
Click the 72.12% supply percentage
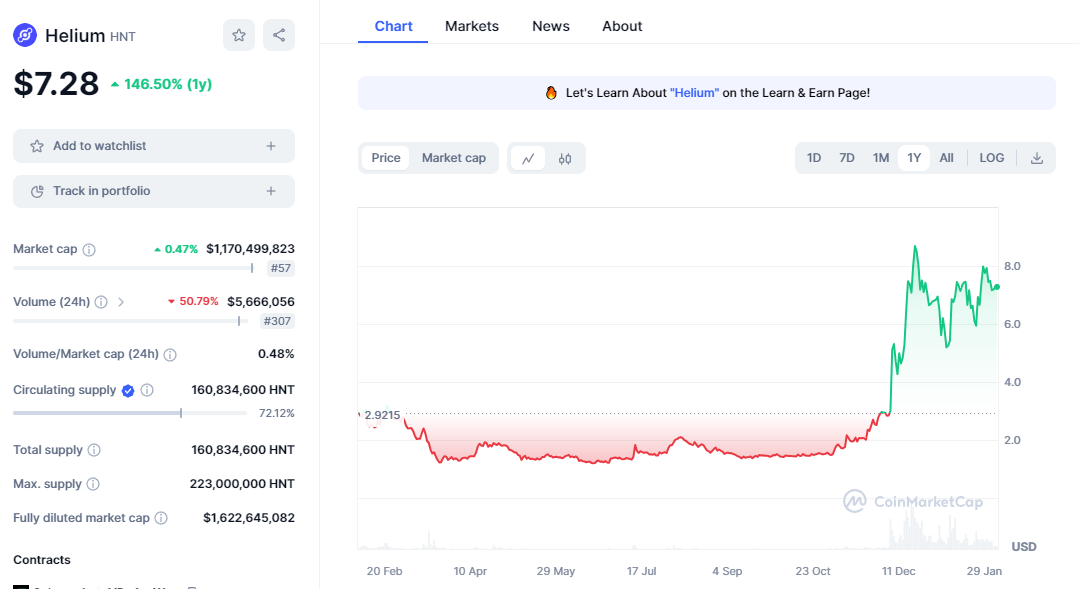pos(277,414)
